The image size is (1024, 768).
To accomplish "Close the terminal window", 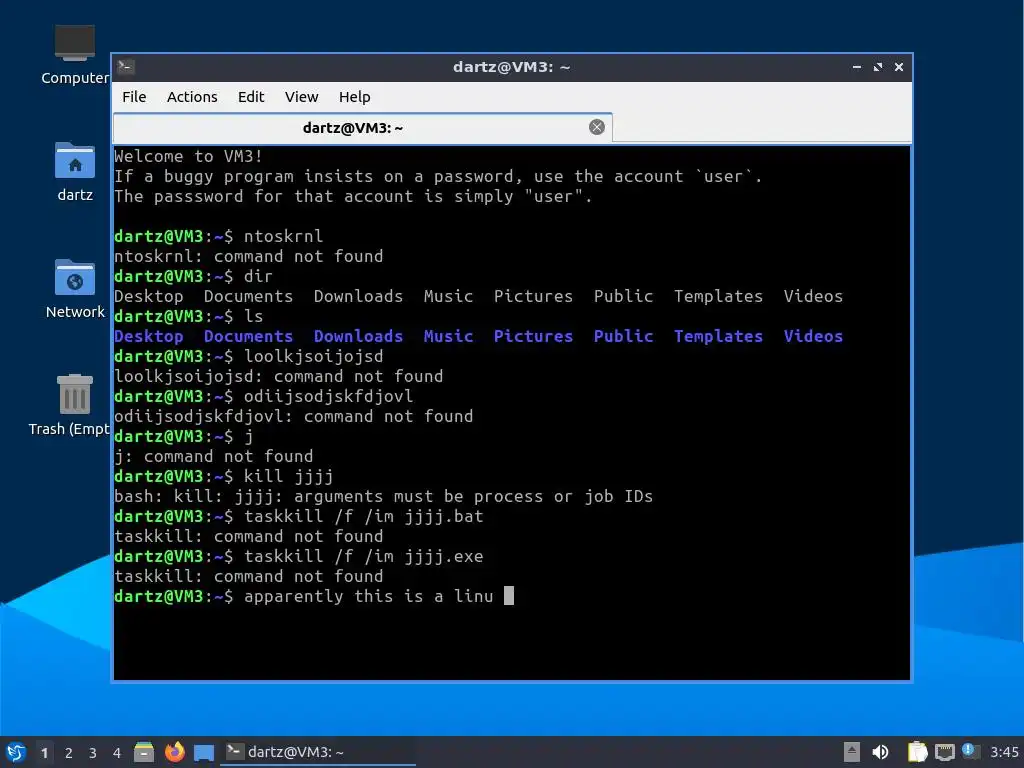I will coord(899,67).
